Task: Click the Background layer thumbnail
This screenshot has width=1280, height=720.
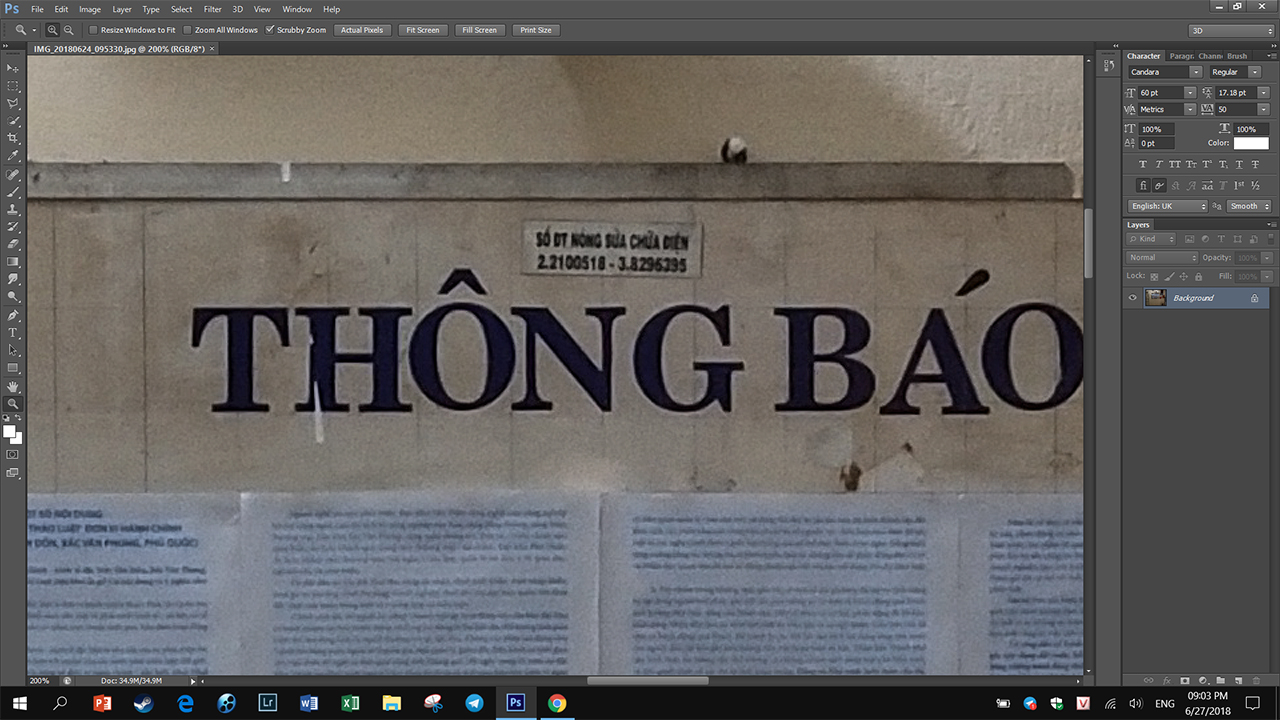Action: 1156,298
